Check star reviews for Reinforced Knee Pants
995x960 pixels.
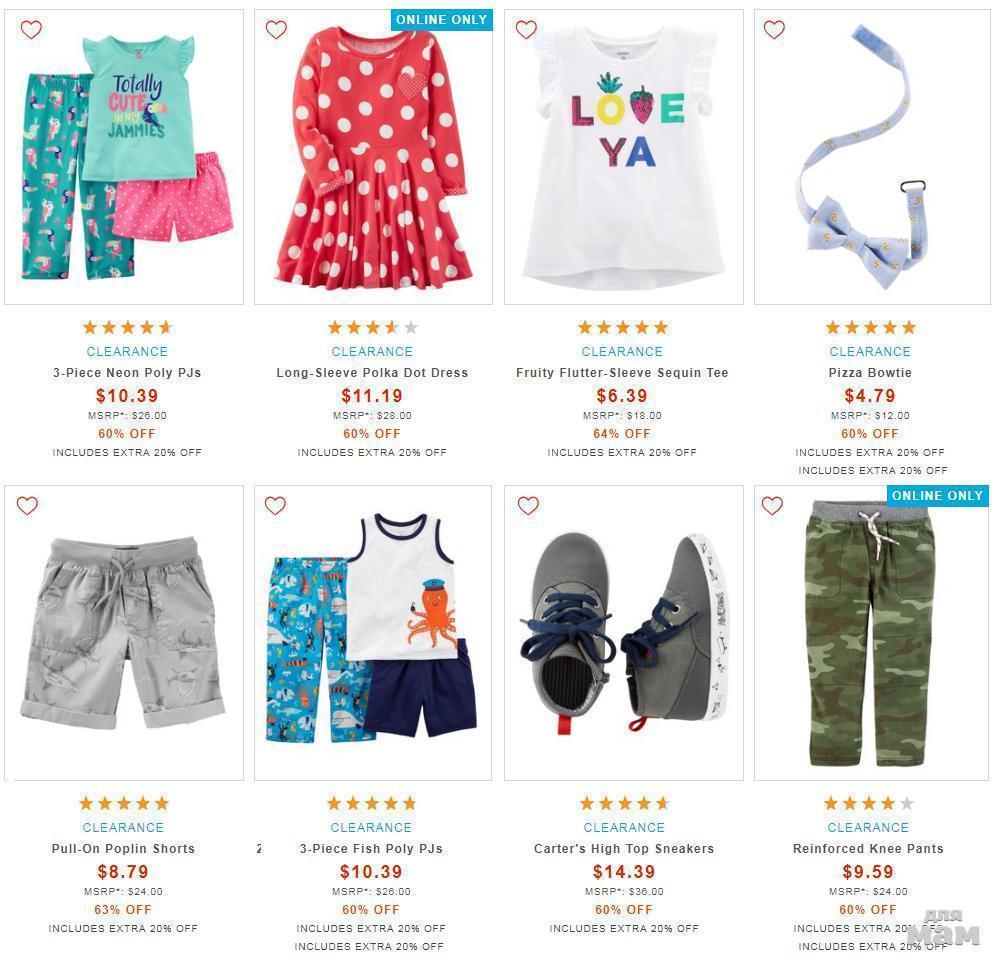pos(868,803)
